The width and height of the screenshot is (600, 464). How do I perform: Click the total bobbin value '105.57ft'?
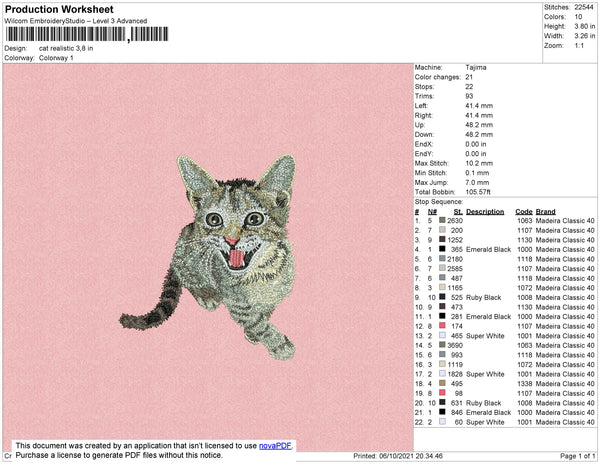pos(478,192)
